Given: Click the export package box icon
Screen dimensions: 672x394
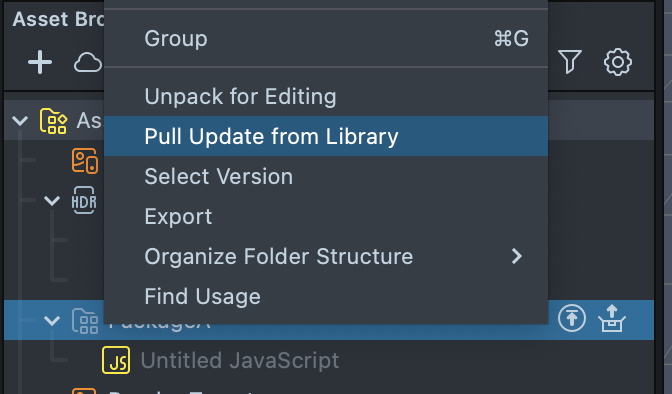Looking at the screenshot, I should (612, 318).
